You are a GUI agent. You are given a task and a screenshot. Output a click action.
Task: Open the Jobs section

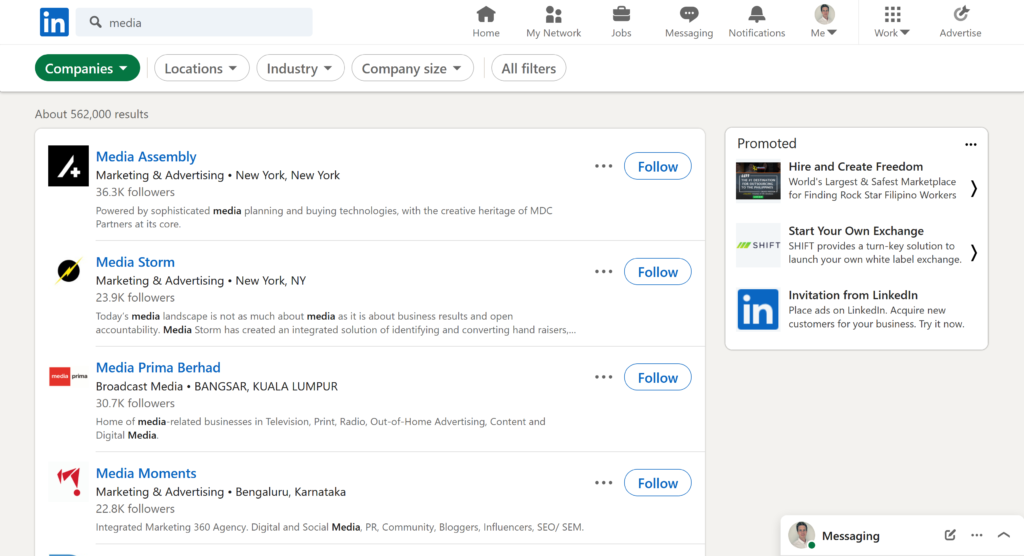click(x=621, y=22)
